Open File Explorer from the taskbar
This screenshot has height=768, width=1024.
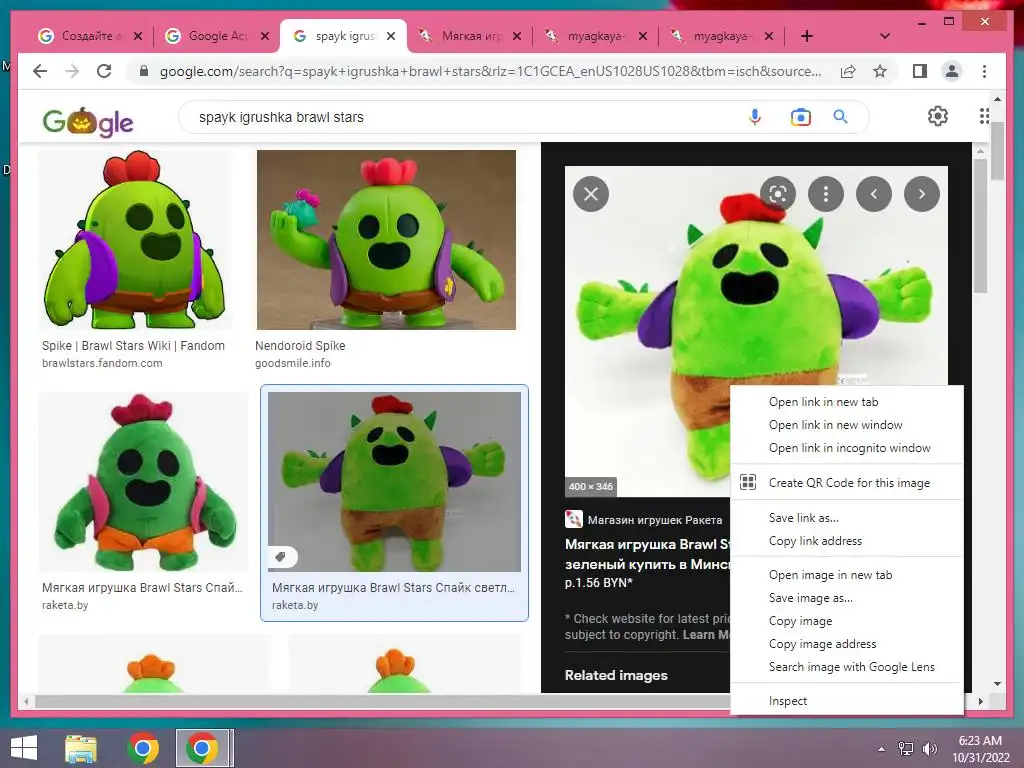click(x=81, y=748)
